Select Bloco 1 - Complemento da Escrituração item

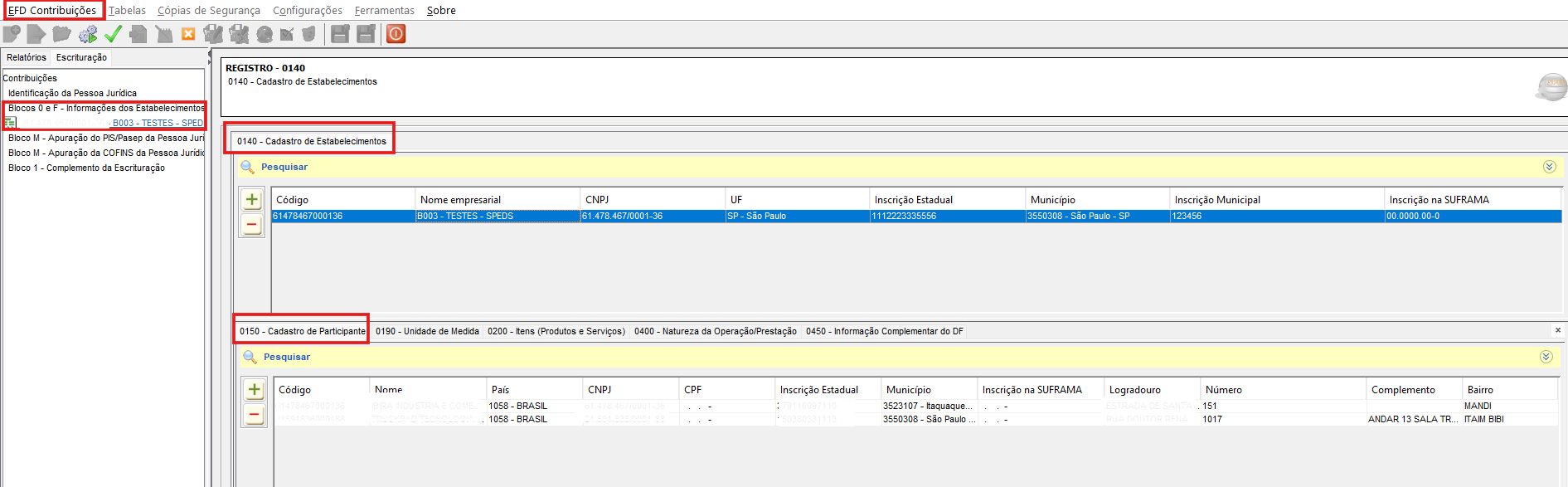click(86, 168)
